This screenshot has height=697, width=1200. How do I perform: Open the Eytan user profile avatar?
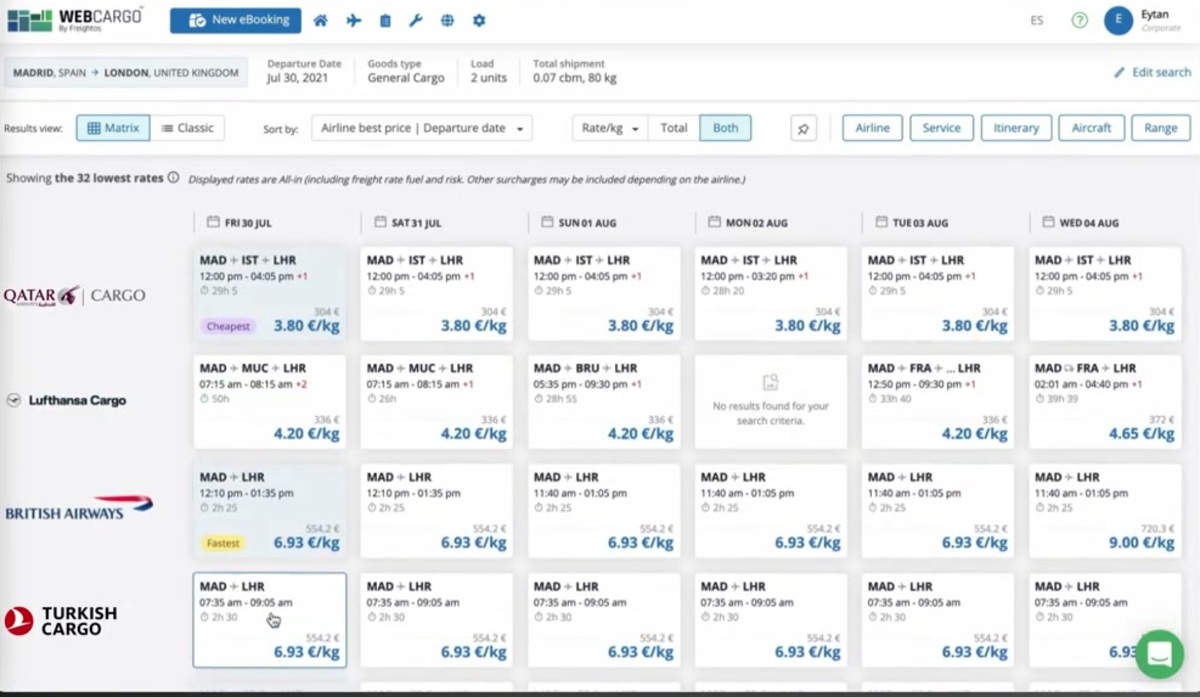click(x=1118, y=20)
